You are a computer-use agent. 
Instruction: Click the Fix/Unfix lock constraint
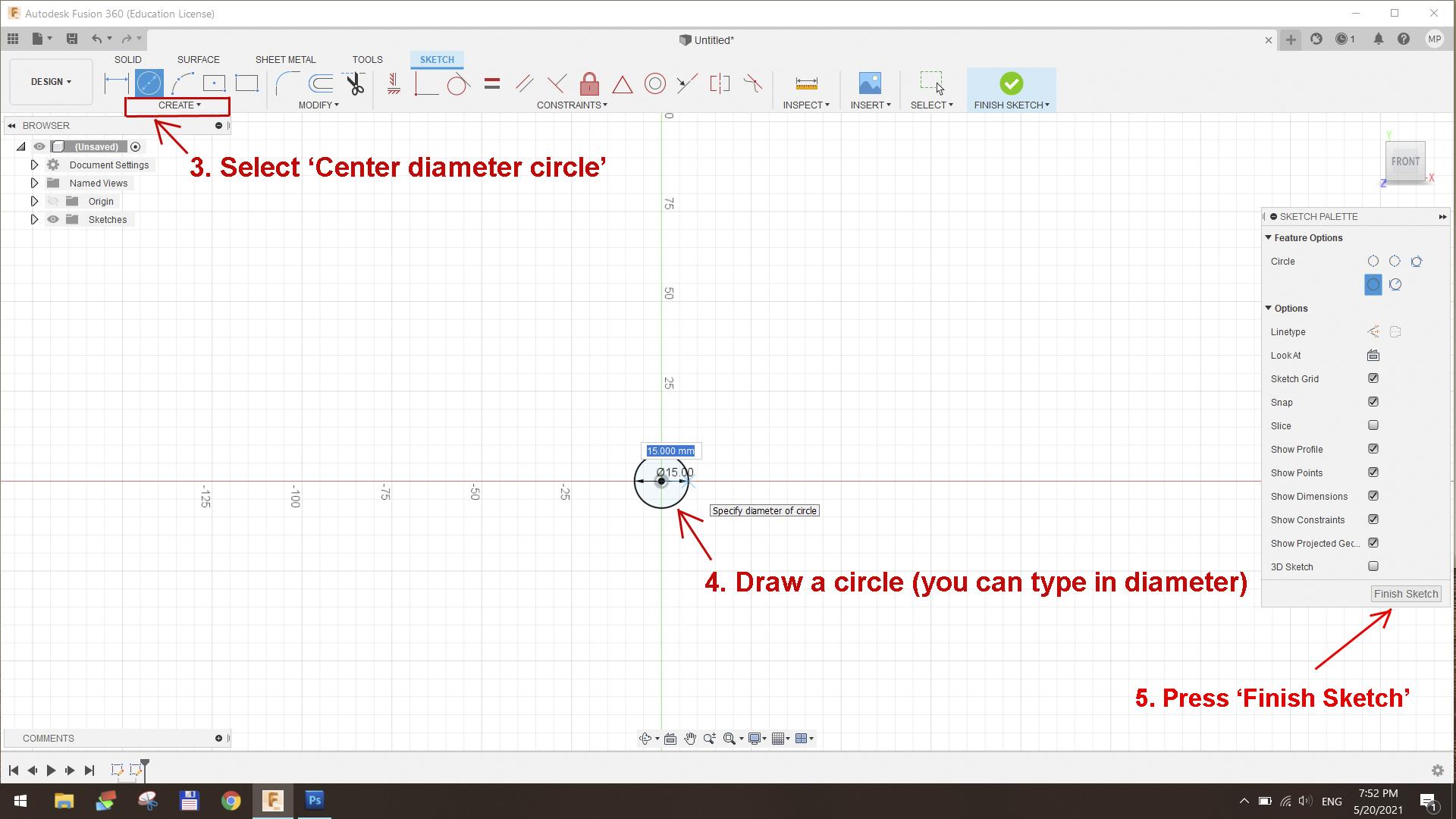pyautogui.click(x=589, y=83)
